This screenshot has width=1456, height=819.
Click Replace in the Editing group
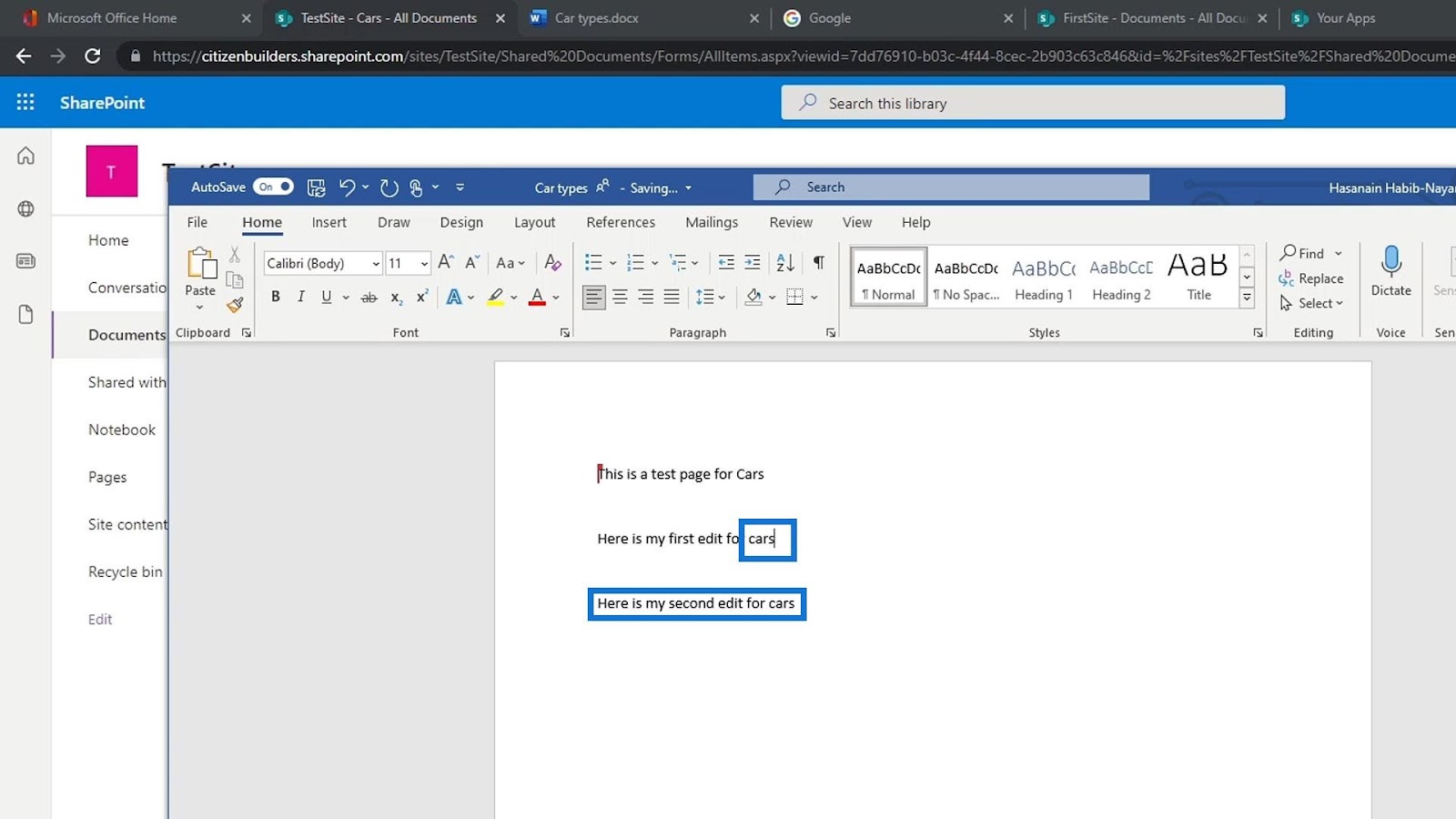(1311, 278)
